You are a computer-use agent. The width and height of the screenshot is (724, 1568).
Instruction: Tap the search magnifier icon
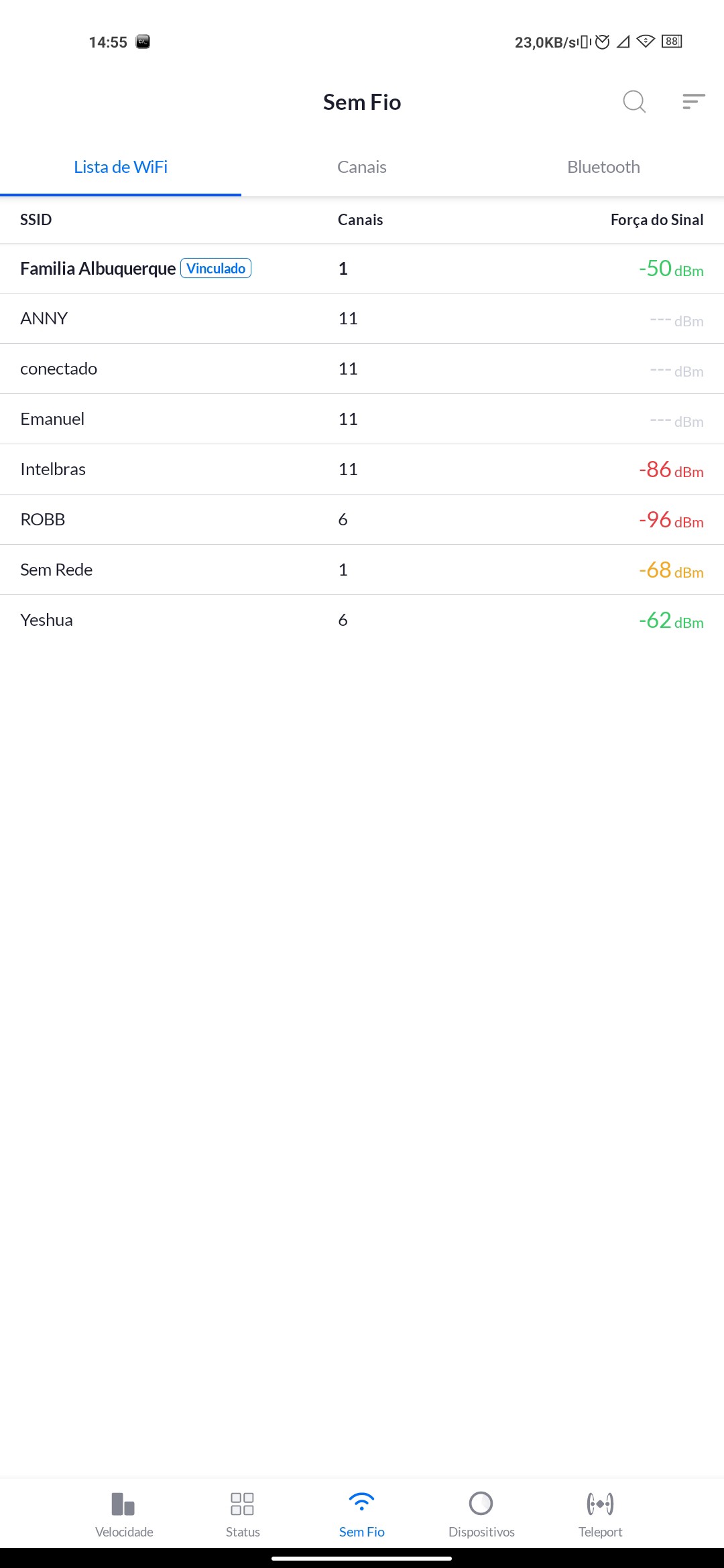(x=633, y=102)
